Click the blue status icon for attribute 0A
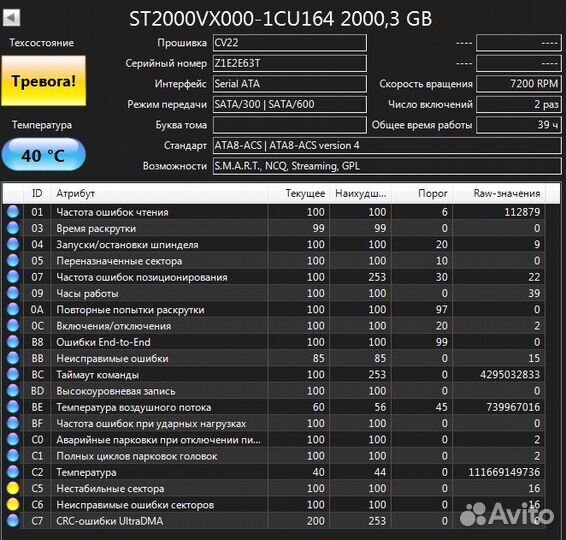The image size is (566, 540). coord(13,309)
